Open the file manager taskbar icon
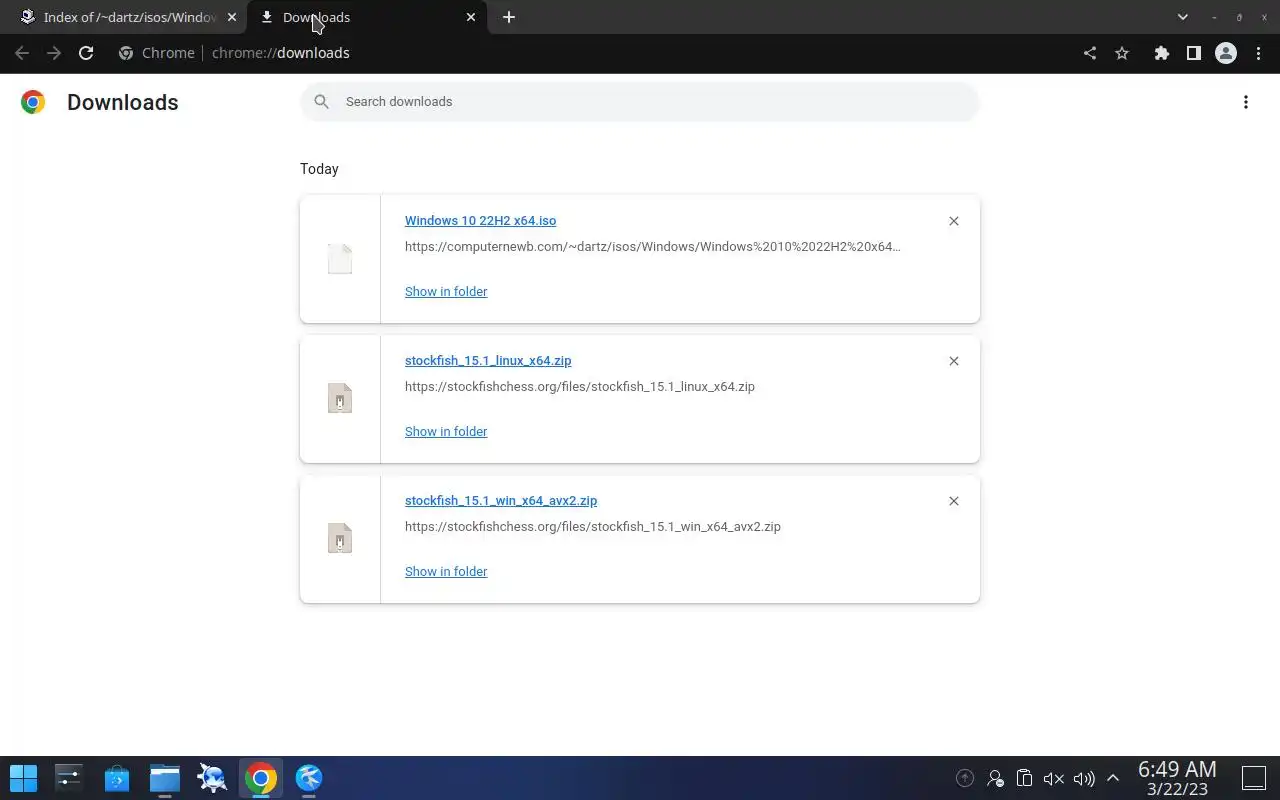This screenshot has height=800, width=1280. pos(165,778)
